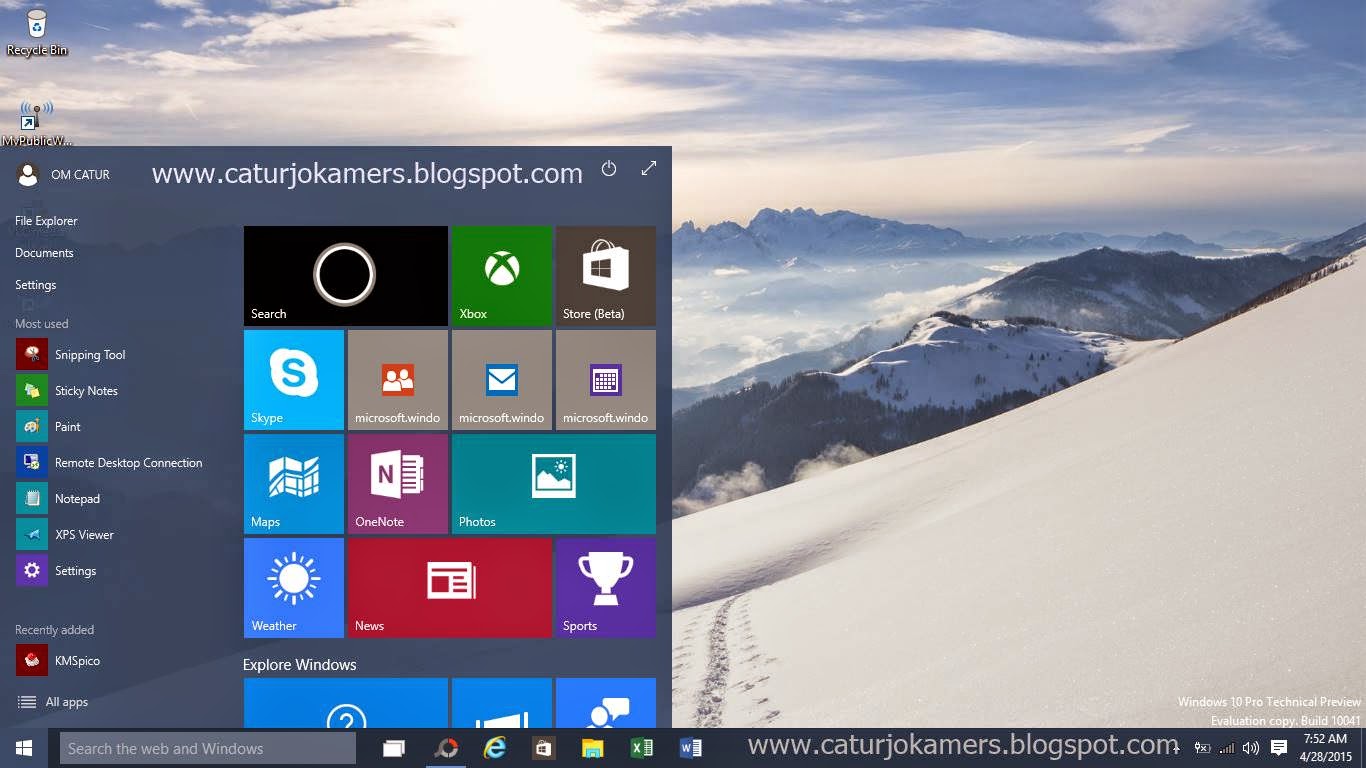The width and height of the screenshot is (1366, 768).
Task: Select the MyPublicW desktop shortcut
Action: click(x=37, y=123)
